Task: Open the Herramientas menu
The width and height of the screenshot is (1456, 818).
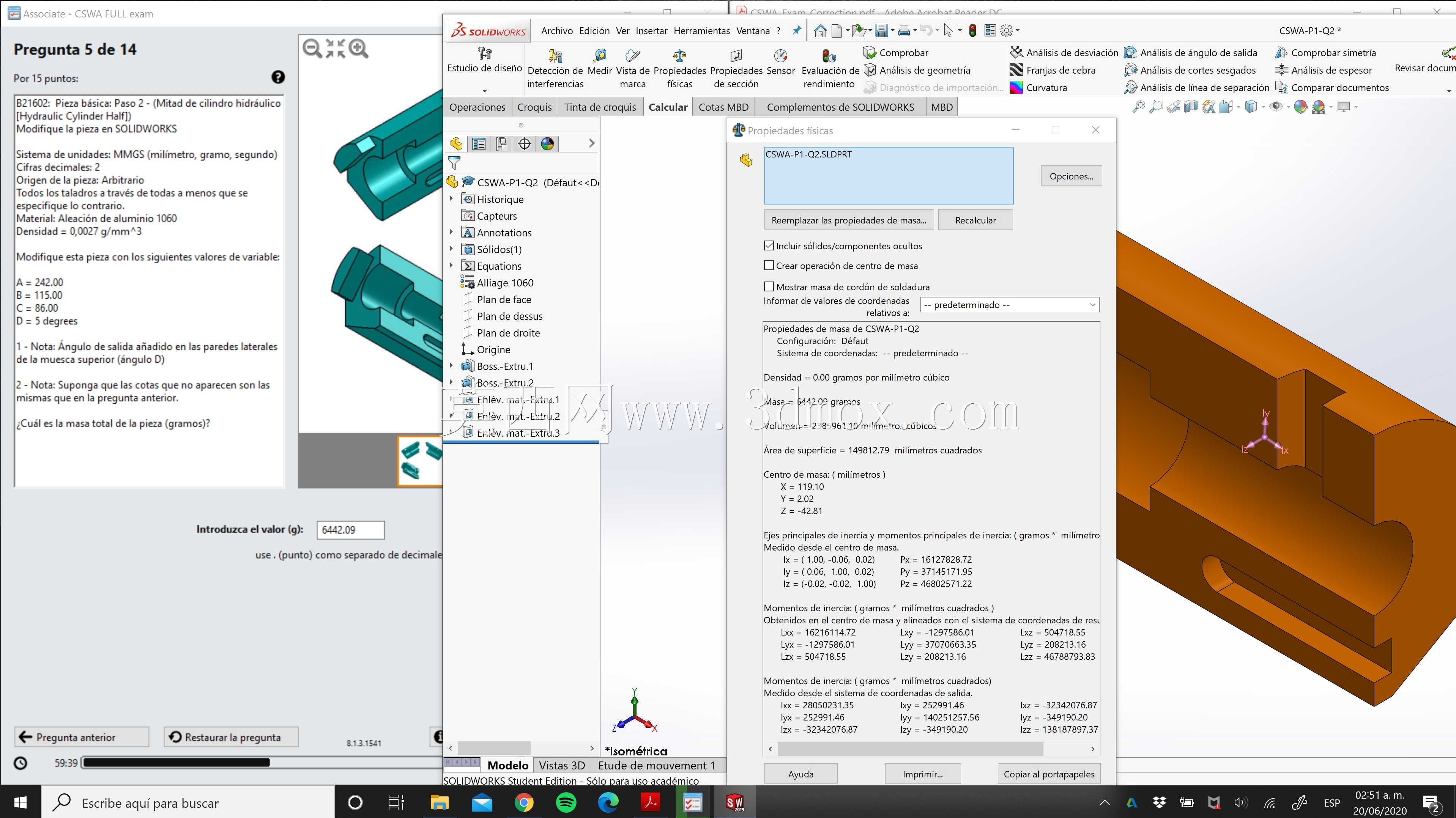Action: tap(701, 30)
